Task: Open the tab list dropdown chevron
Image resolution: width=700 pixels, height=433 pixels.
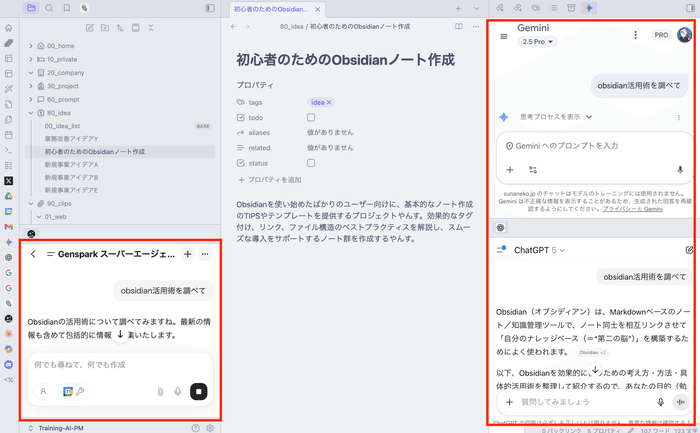Action: [x=476, y=8]
